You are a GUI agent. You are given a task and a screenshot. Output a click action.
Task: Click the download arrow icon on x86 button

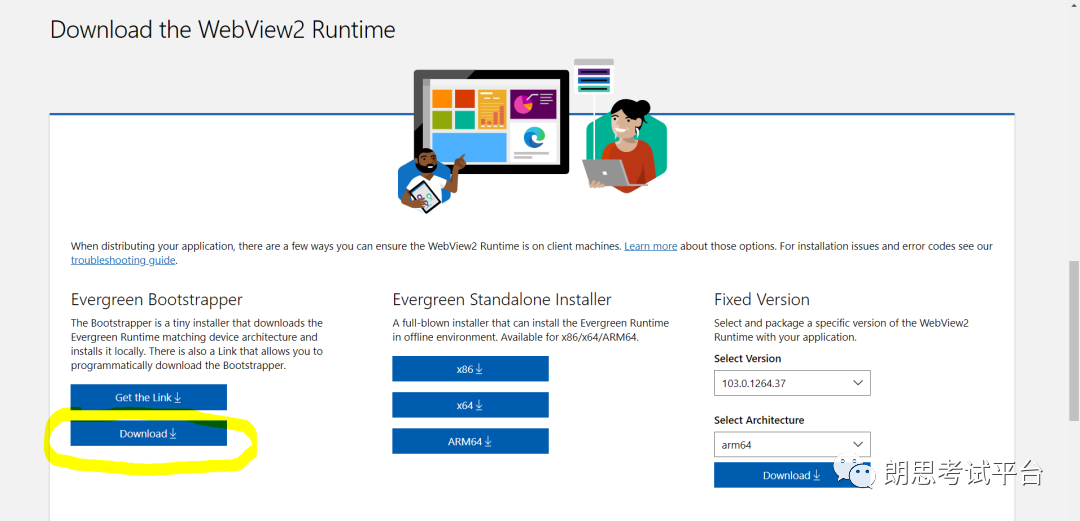click(479, 369)
